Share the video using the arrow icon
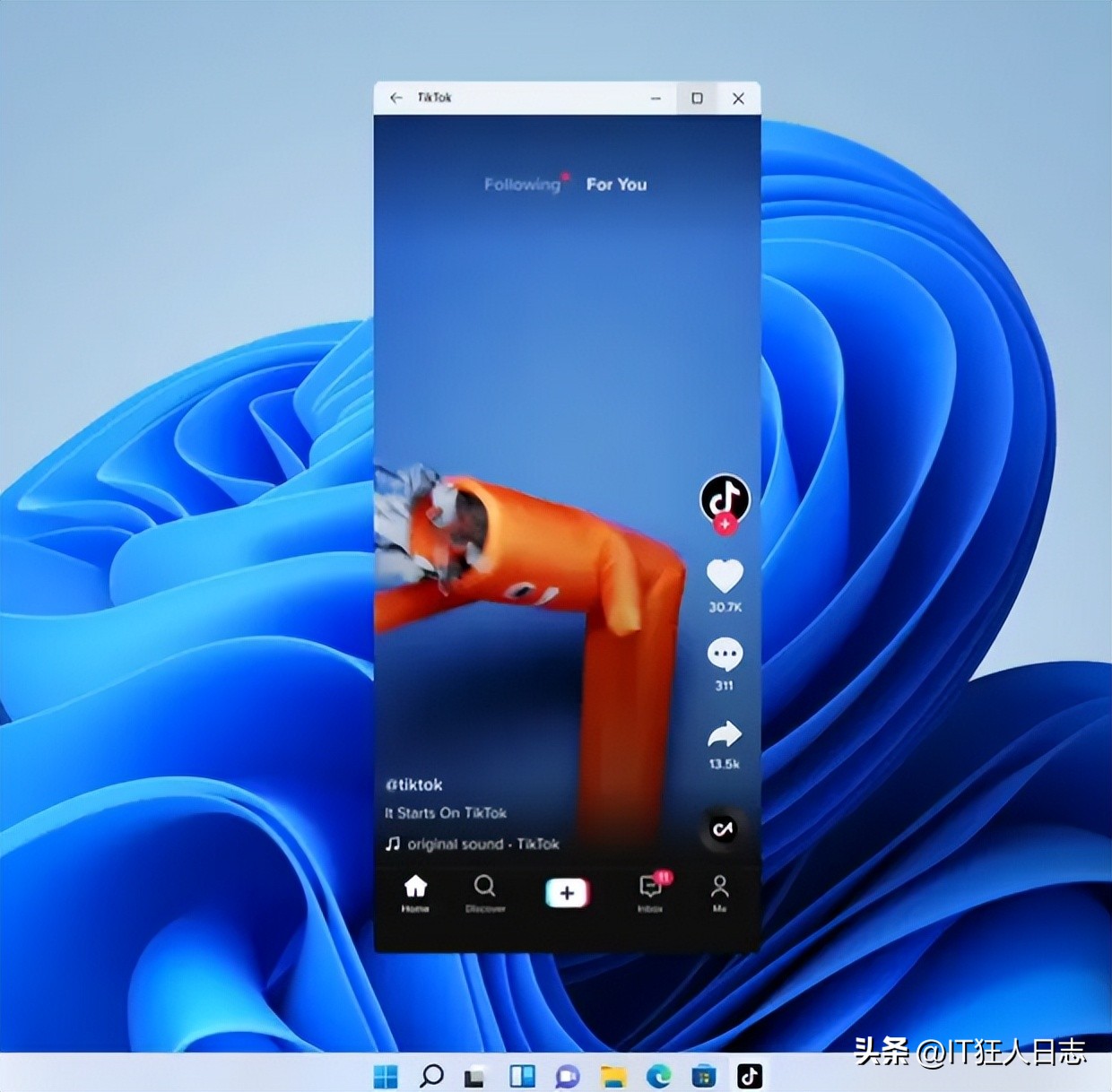The height and width of the screenshot is (1092, 1112). (x=725, y=735)
